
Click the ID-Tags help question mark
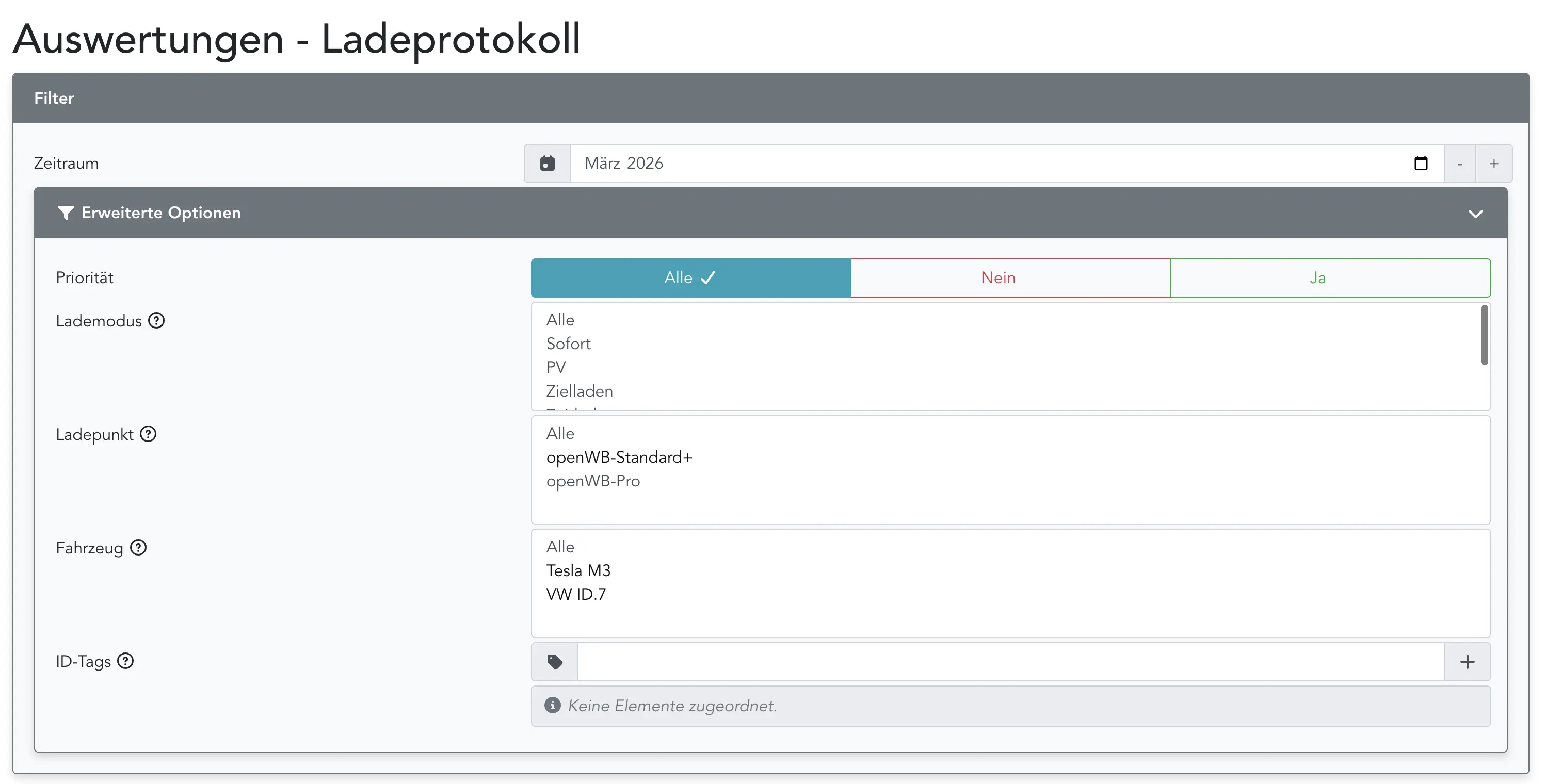pos(125,661)
